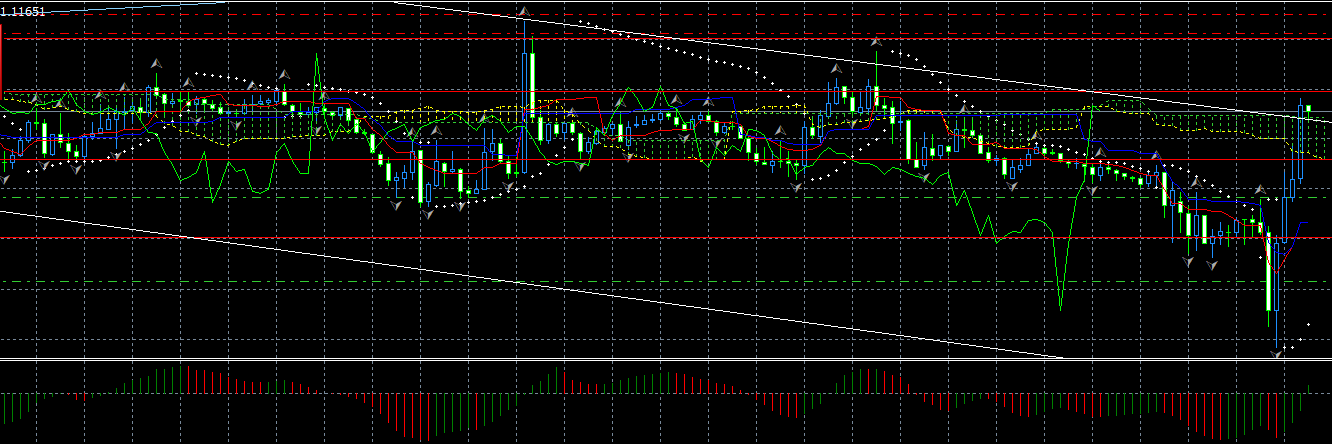This screenshot has height=444, width=1332.
Task: Select the long white descending trendline above candles
Action: pos(860,62)
